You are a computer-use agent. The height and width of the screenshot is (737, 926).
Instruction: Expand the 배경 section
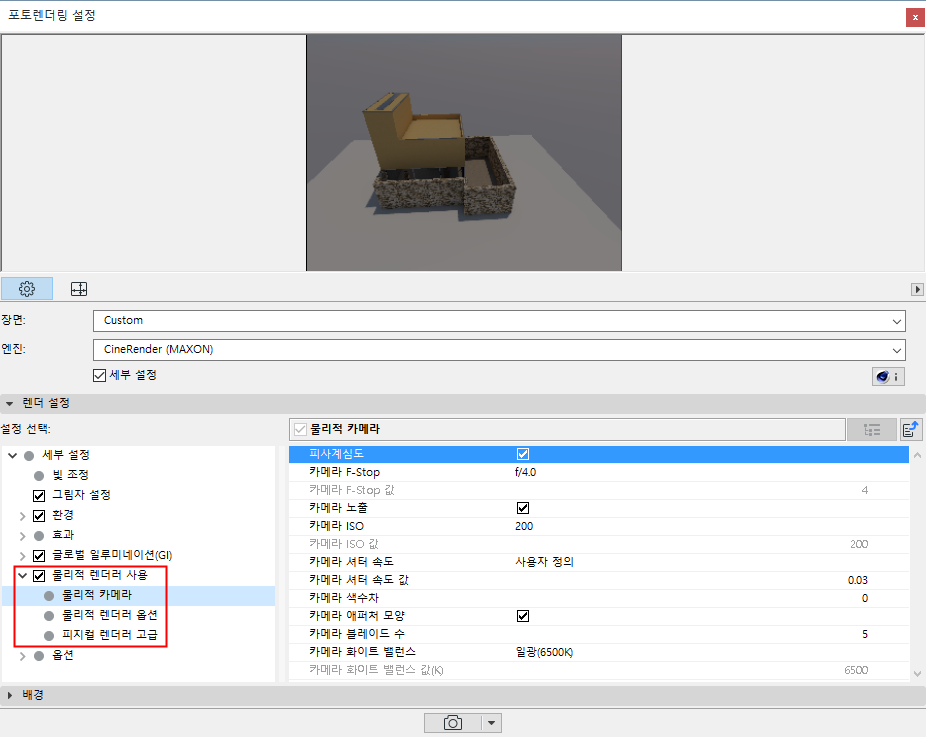click(x=9, y=695)
